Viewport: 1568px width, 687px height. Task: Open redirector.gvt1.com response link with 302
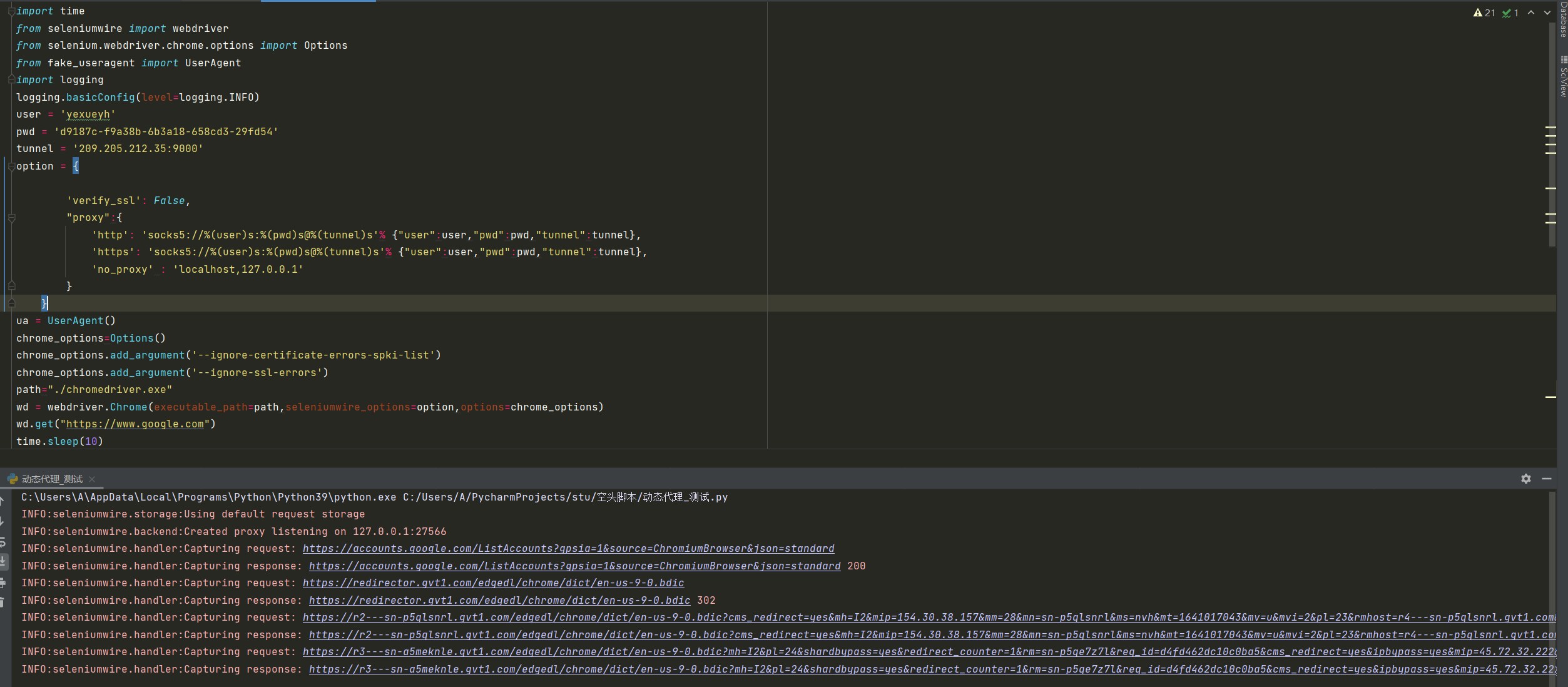click(x=499, y=601)
